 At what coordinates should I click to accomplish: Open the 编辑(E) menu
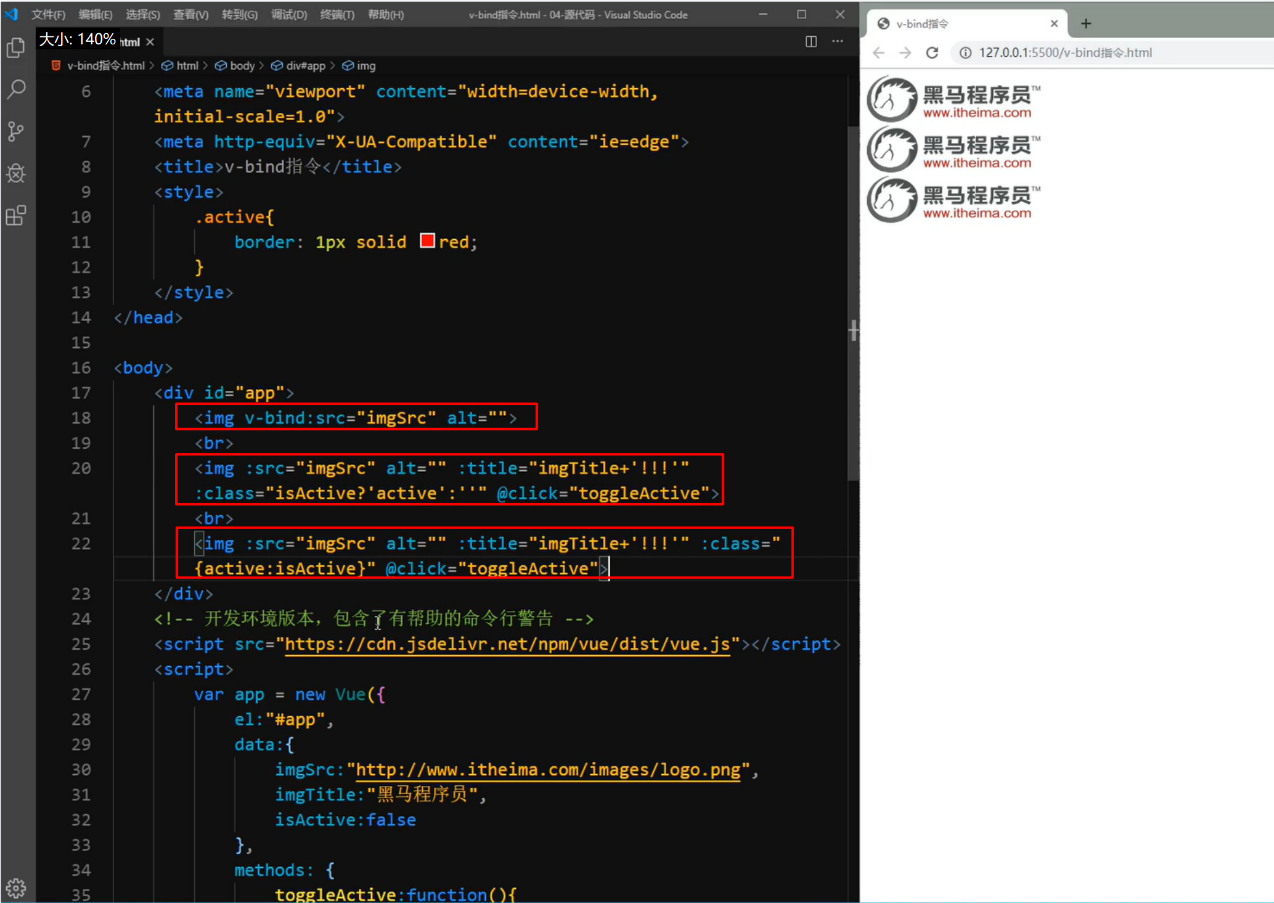click(96, 15)
